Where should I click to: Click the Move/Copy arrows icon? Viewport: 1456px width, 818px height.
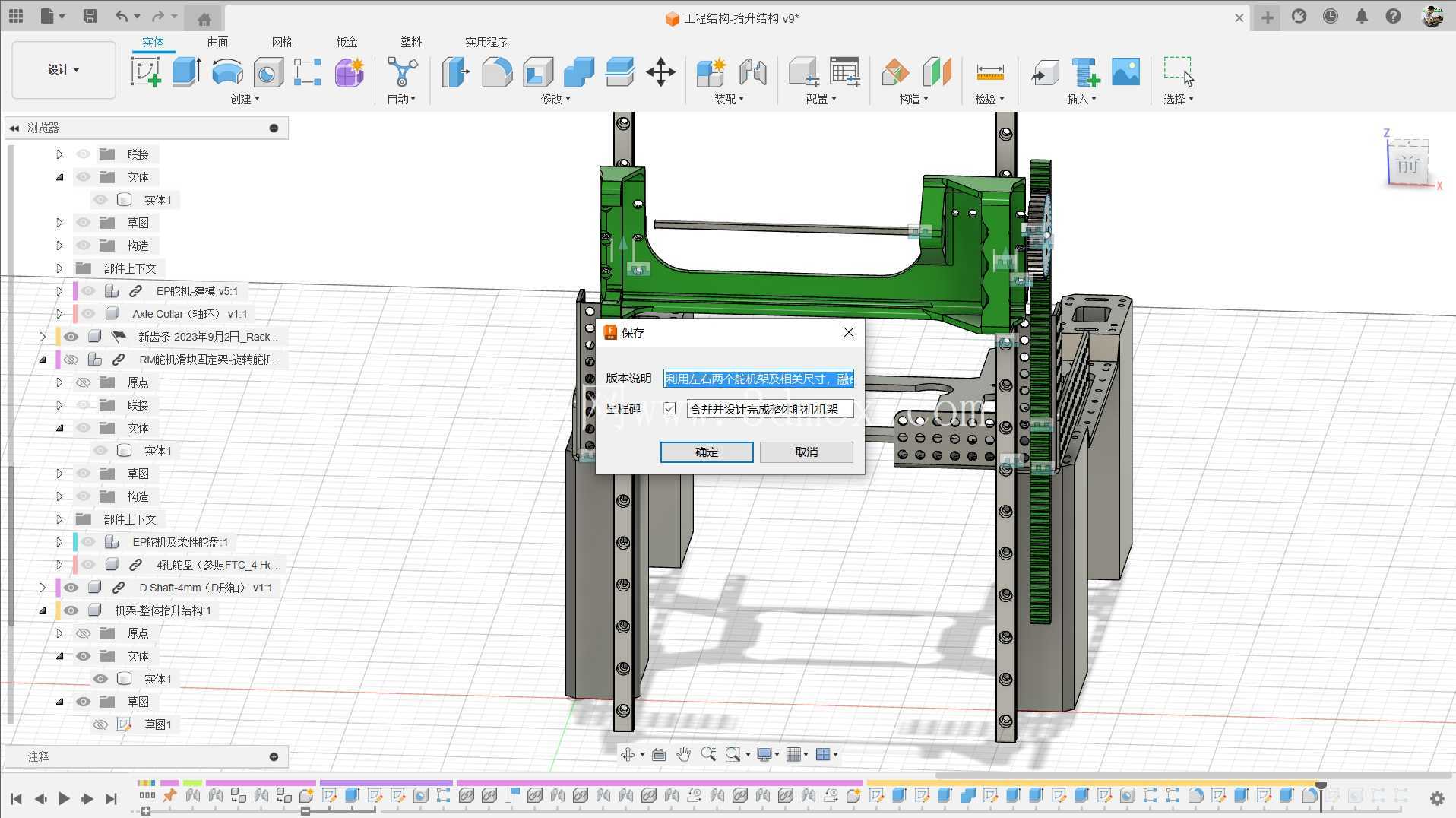[x=660, y=73]
